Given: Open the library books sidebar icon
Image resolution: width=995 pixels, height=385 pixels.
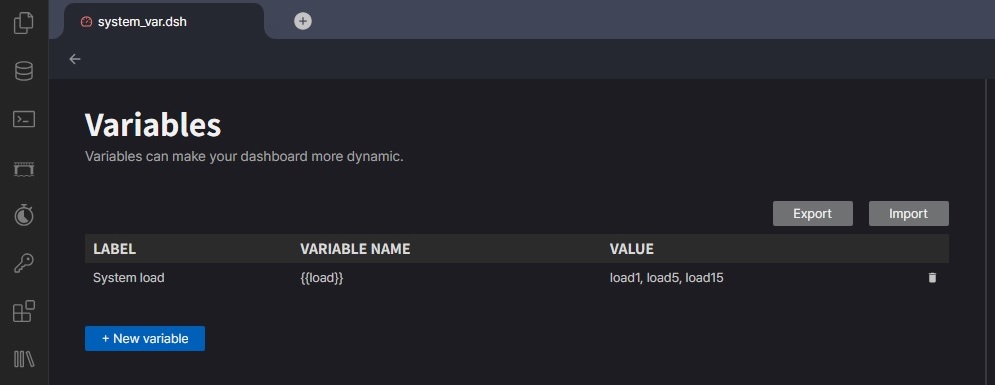Looking at the screenshot, I should click(23, 359).
